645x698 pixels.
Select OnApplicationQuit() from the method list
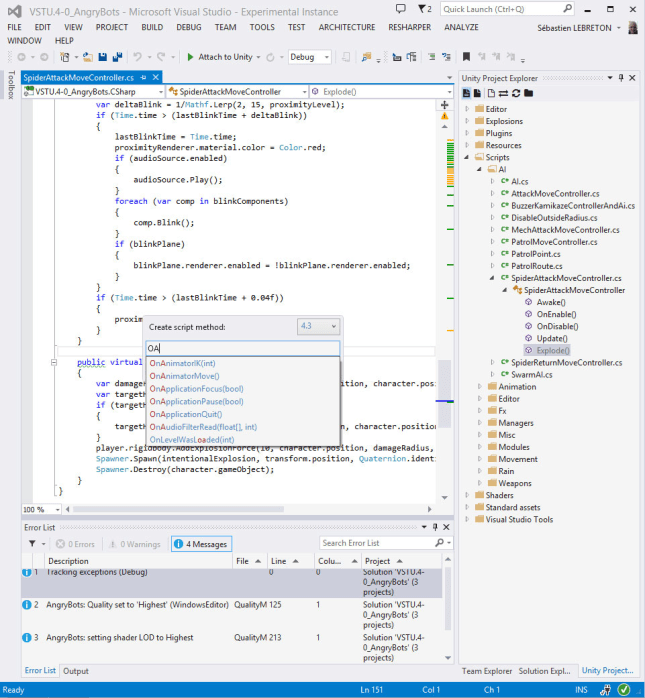pos(184,414)
